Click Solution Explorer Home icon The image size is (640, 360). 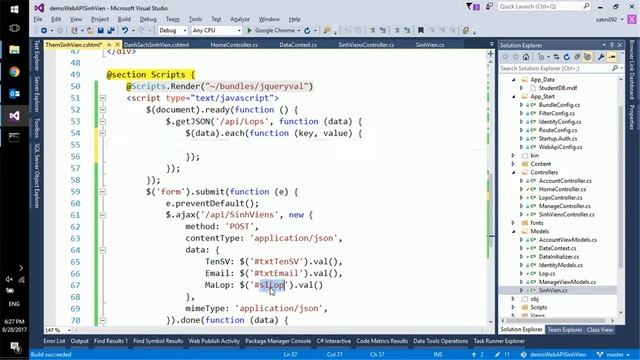pos(526,57)
